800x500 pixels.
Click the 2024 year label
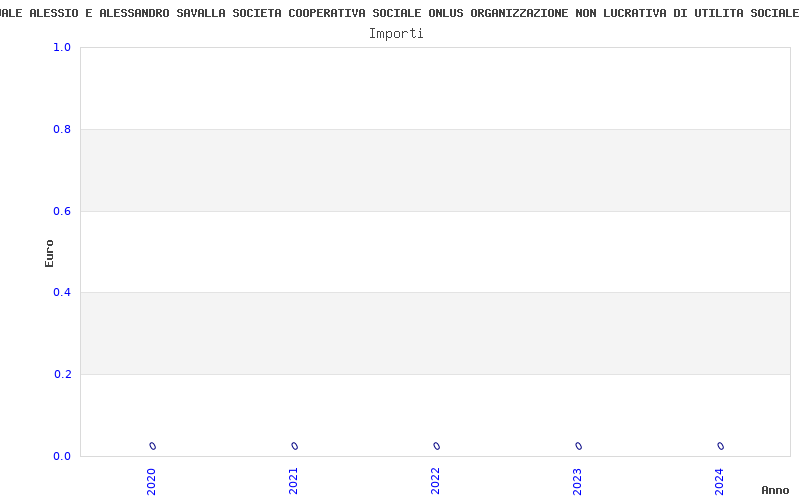tap(719, 482)
